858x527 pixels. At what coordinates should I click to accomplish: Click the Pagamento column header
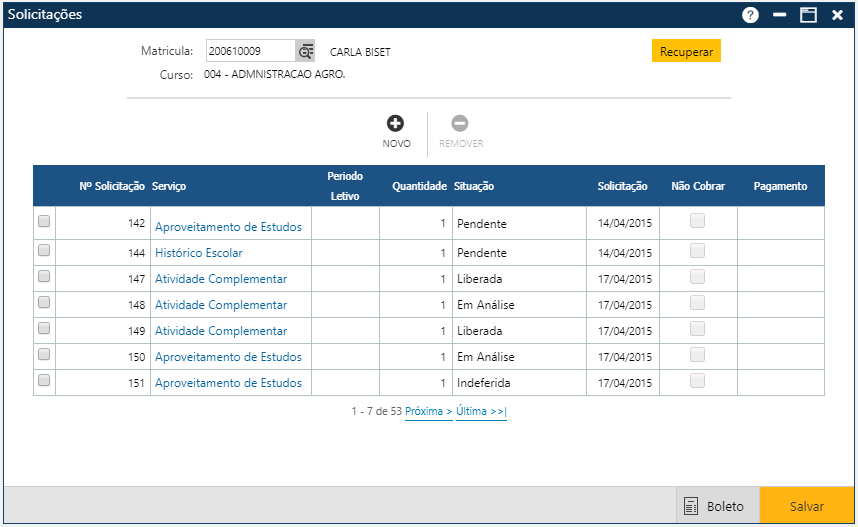coord(780,186)
